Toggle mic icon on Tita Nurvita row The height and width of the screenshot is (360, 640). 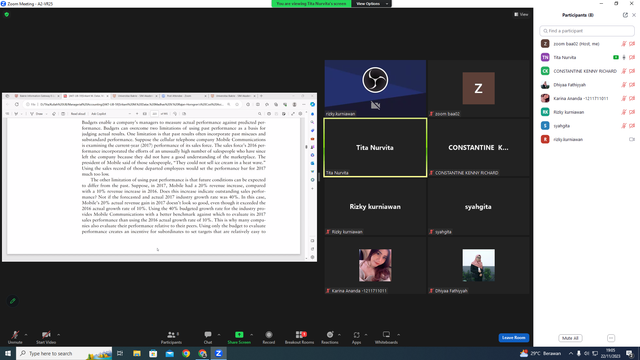click(624, 58)
